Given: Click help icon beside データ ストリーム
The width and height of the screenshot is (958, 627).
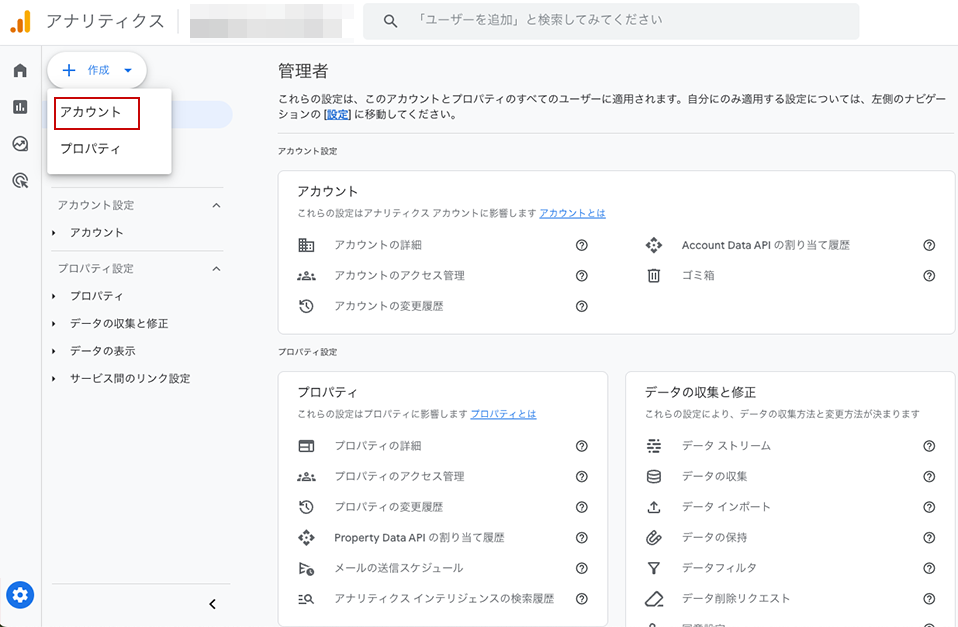Looking at the screenshot, I should point(929,446).
